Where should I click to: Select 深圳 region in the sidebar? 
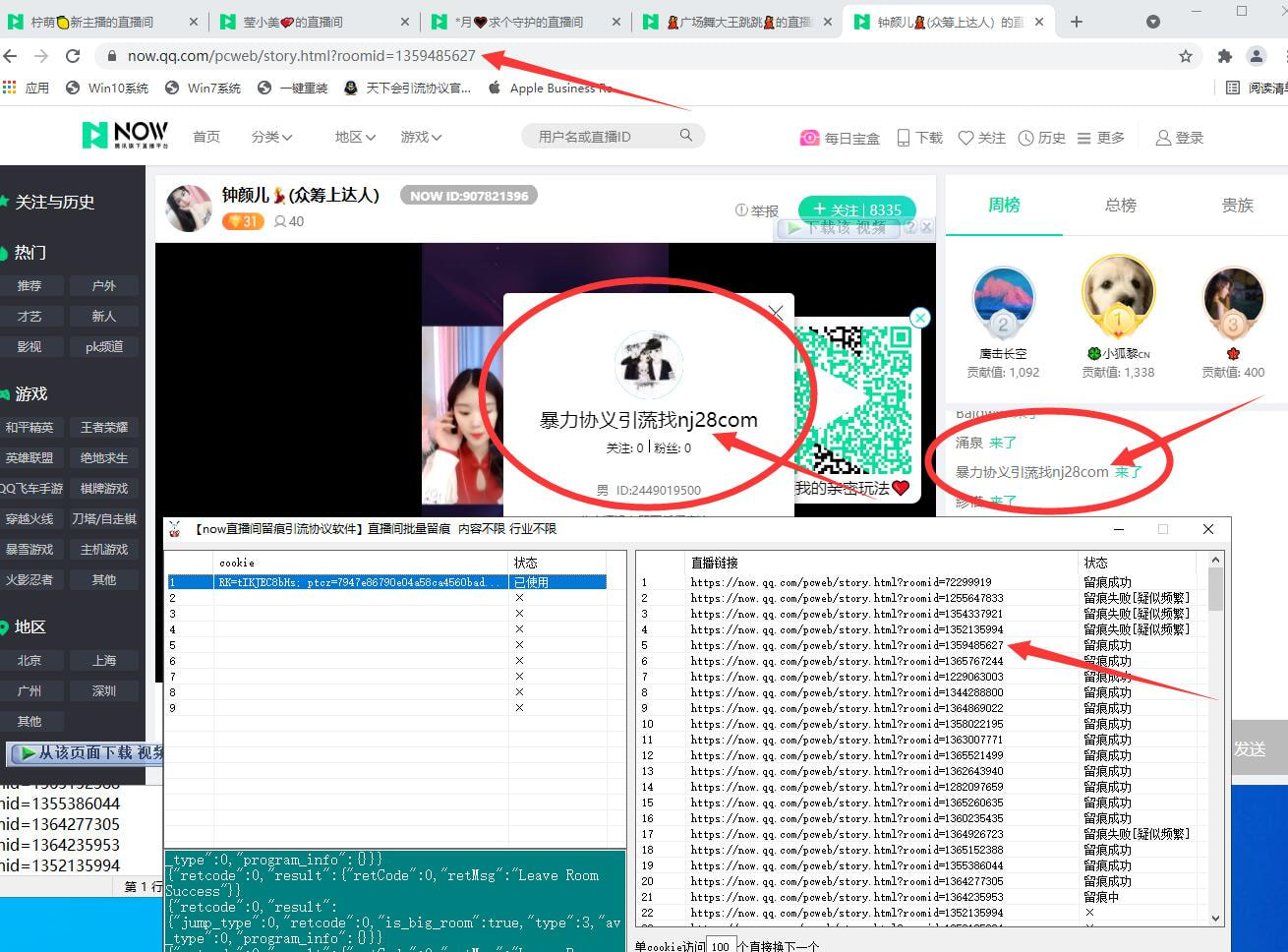pos(103,690)
